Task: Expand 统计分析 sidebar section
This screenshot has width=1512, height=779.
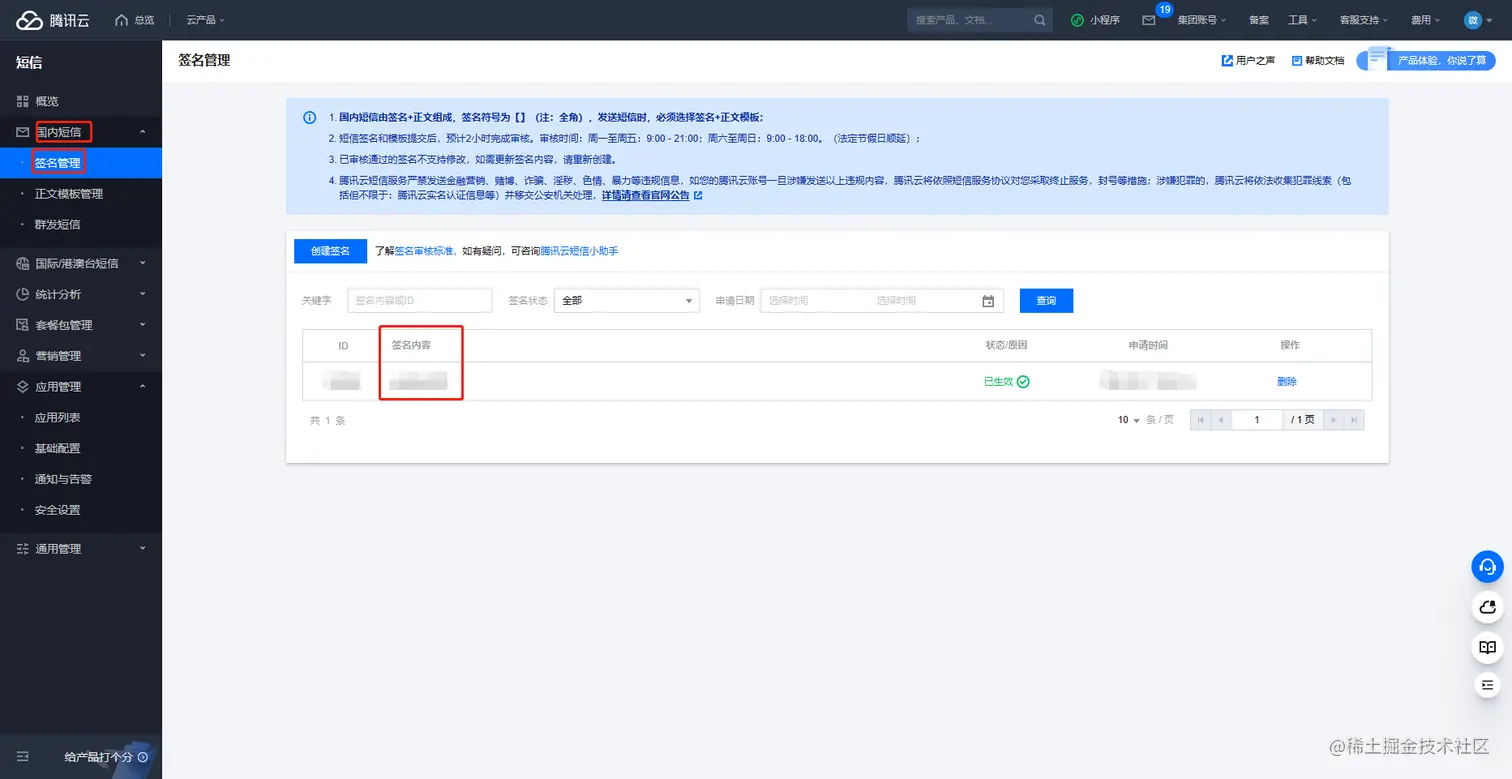Action: pos(81,294)
